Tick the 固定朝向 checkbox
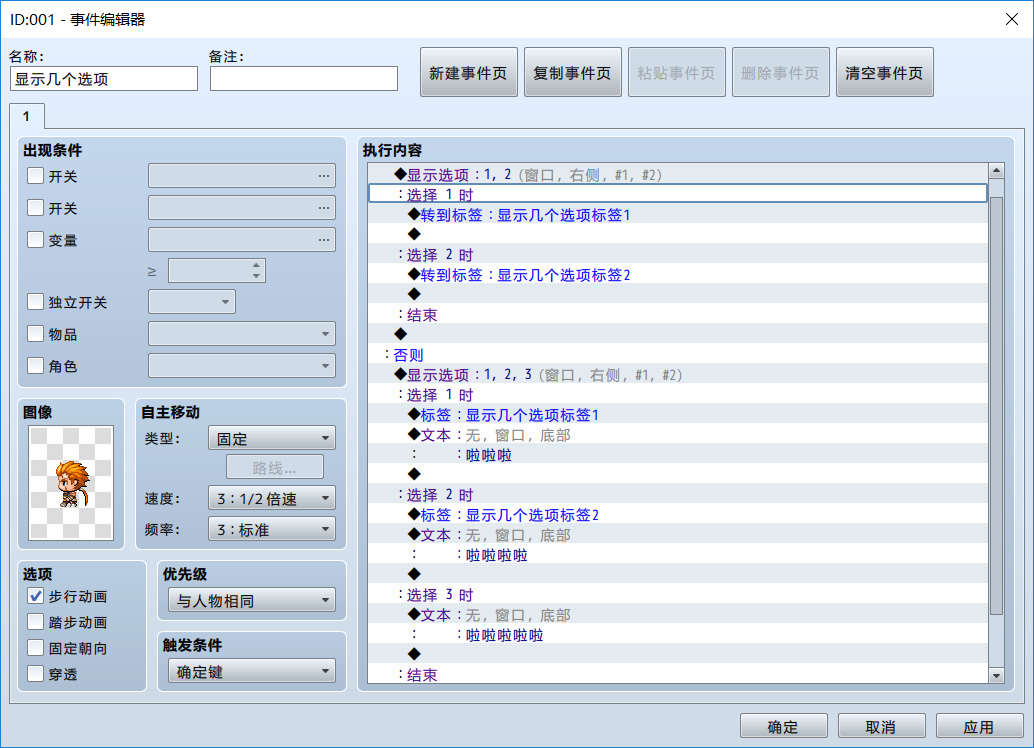This screenshot has width=1034, height=748. pyautogui.click(x=36, y=648)
